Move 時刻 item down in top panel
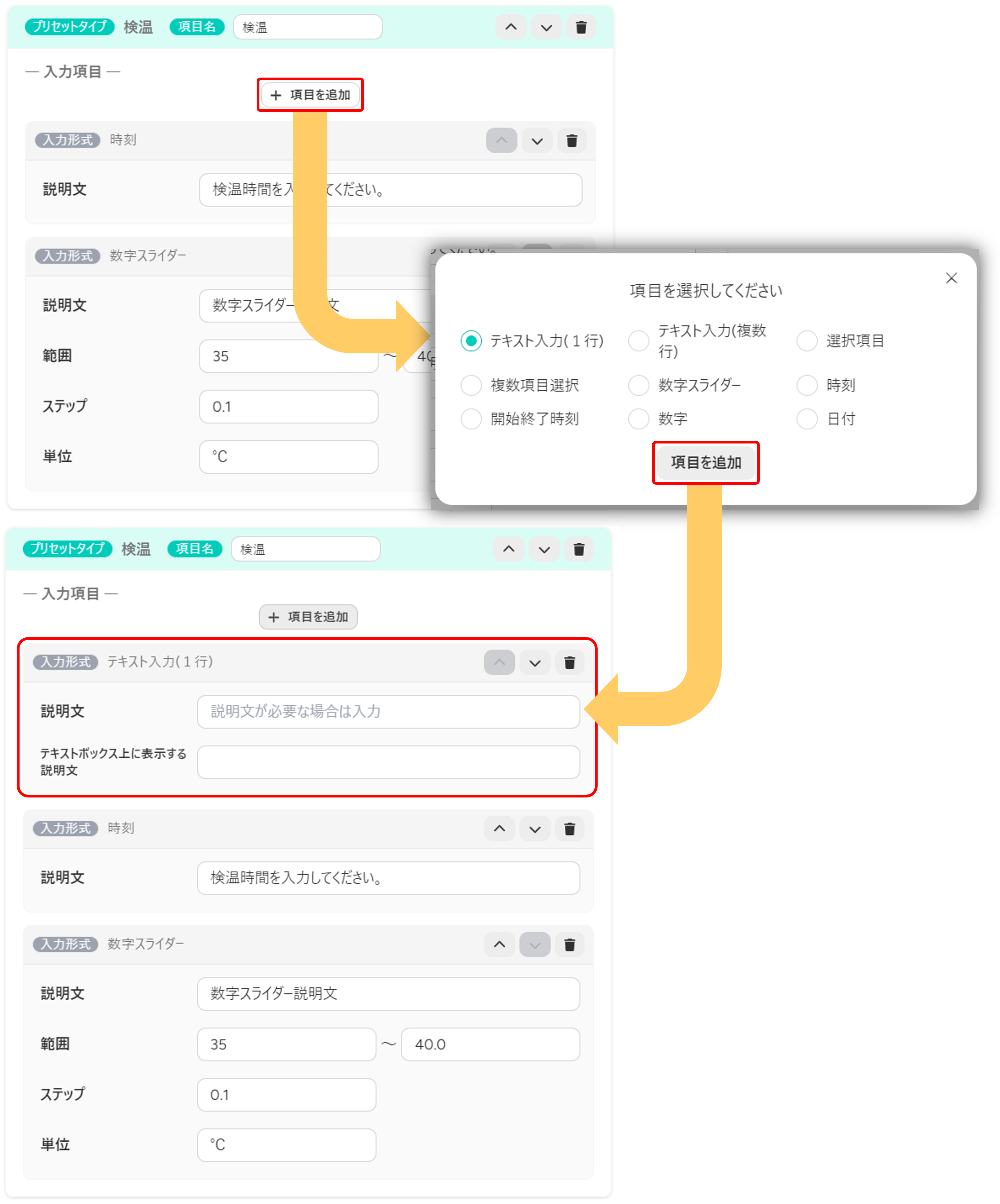Viewport: 1000px width, 1204px height. point(537,140)
